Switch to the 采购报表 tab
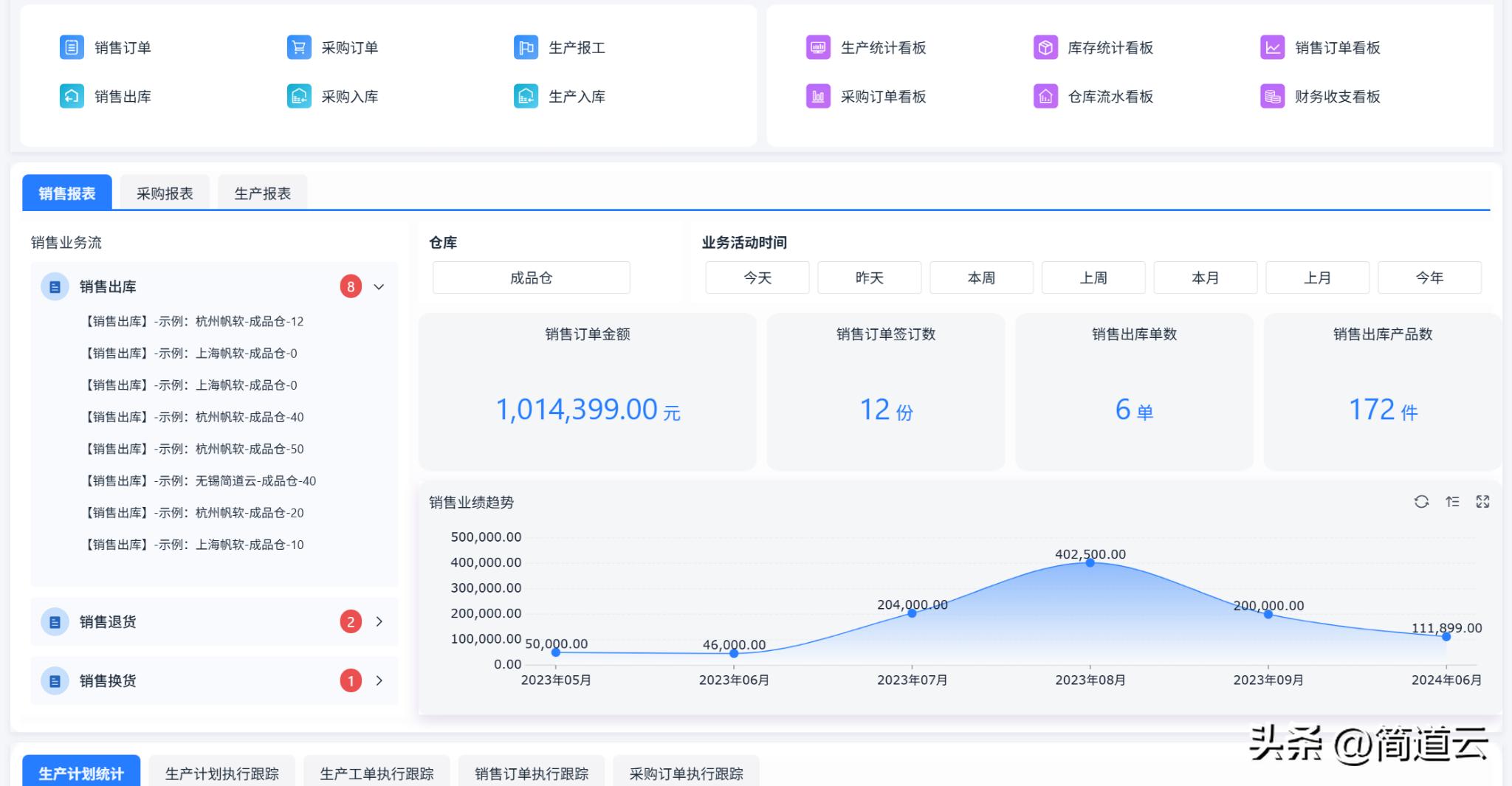 click(x=165, y=193)
